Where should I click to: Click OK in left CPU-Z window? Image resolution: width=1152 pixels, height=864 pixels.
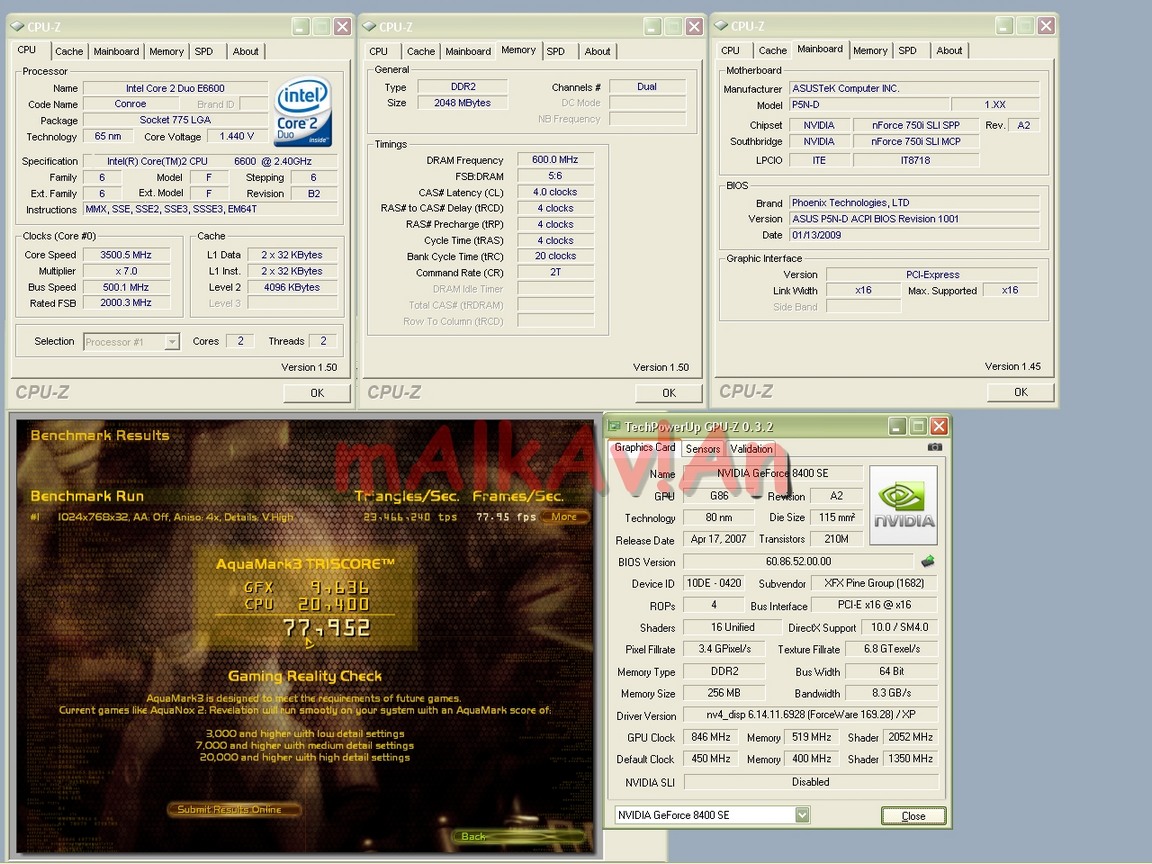[x=317, y=393]
